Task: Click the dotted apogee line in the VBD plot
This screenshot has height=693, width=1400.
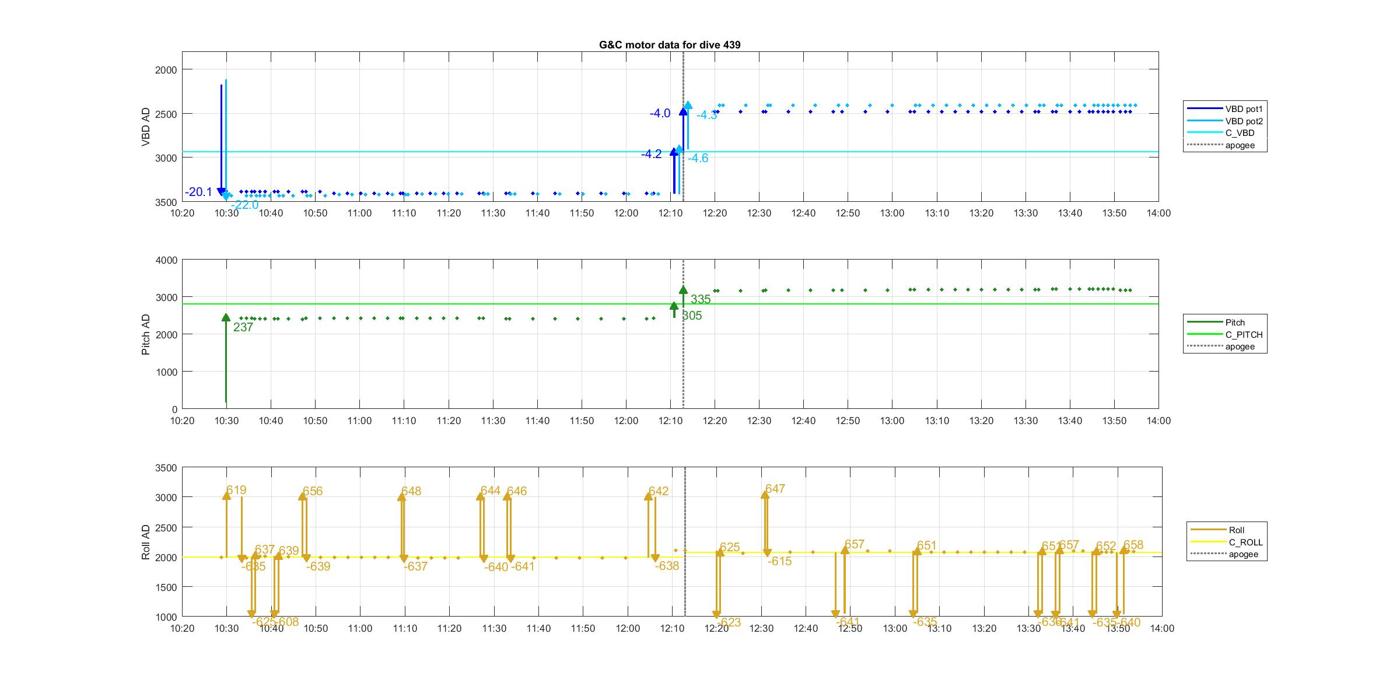Action: pos(683,127)
